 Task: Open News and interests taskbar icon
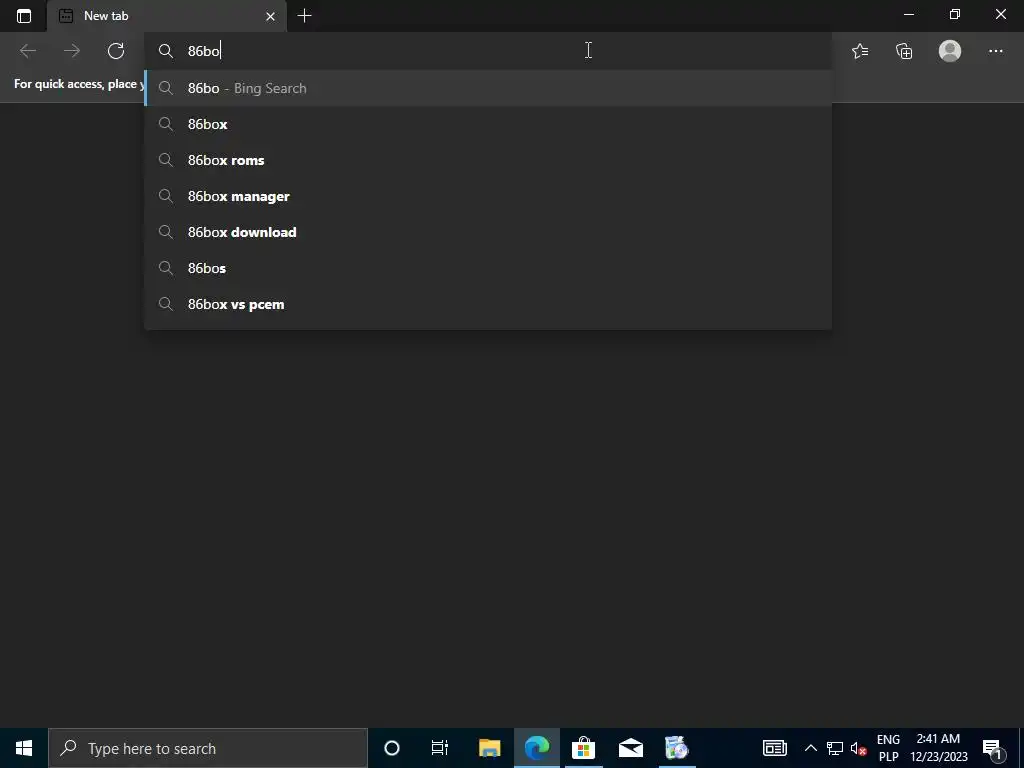[775, 748]
